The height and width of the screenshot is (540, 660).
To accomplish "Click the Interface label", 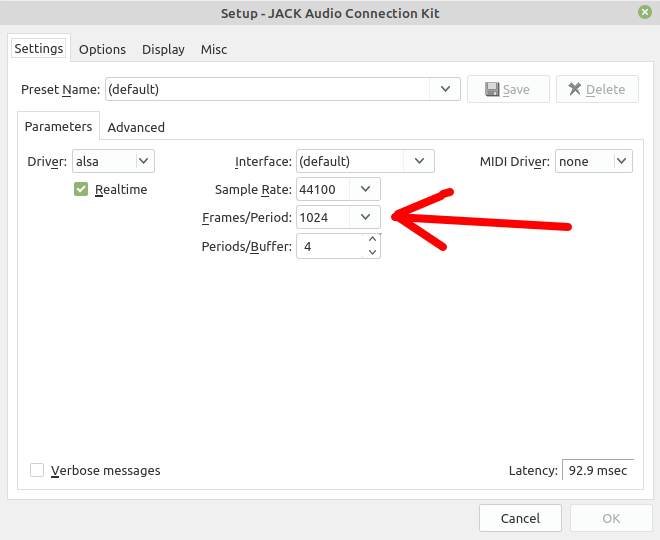I will click(x=263, y=162).
